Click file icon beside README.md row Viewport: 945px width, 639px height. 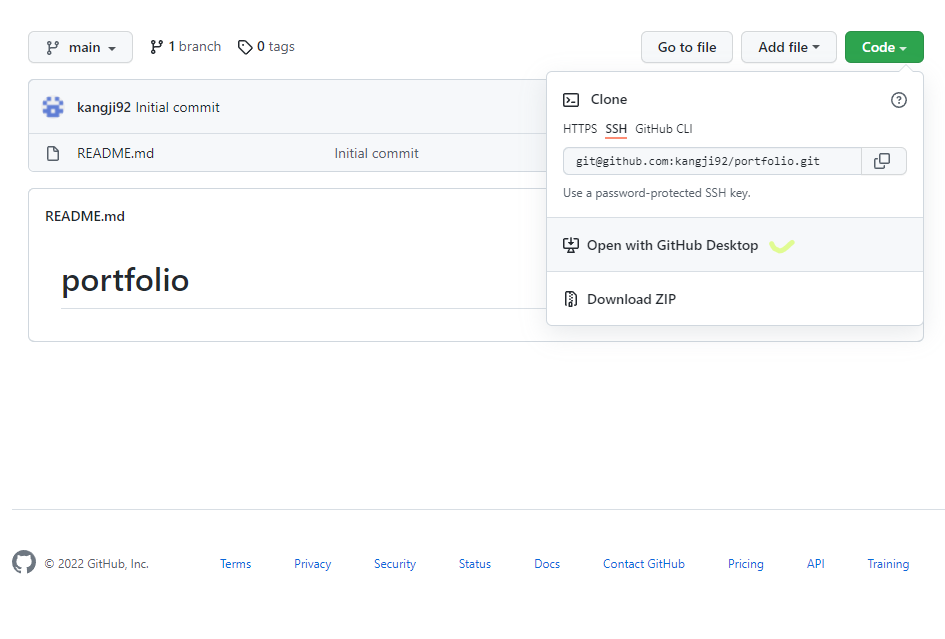[x=53, y=153]
